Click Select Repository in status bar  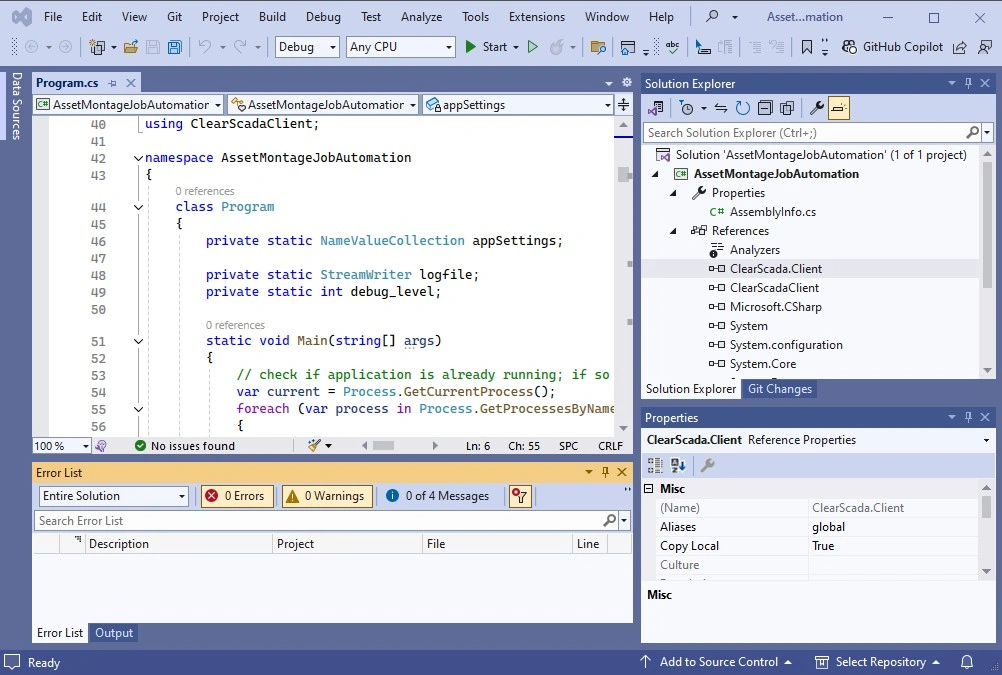click(877, 662)
